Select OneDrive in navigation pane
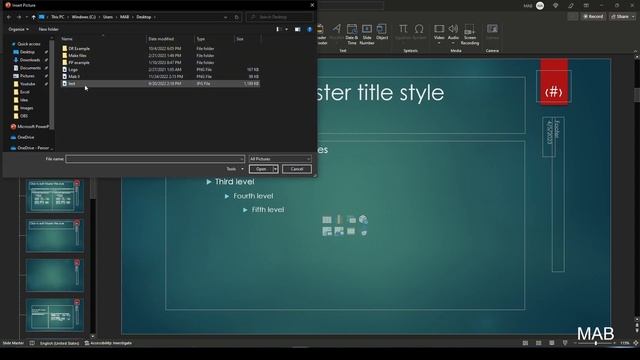Screen dimensions: 640x360 [26, 137]
